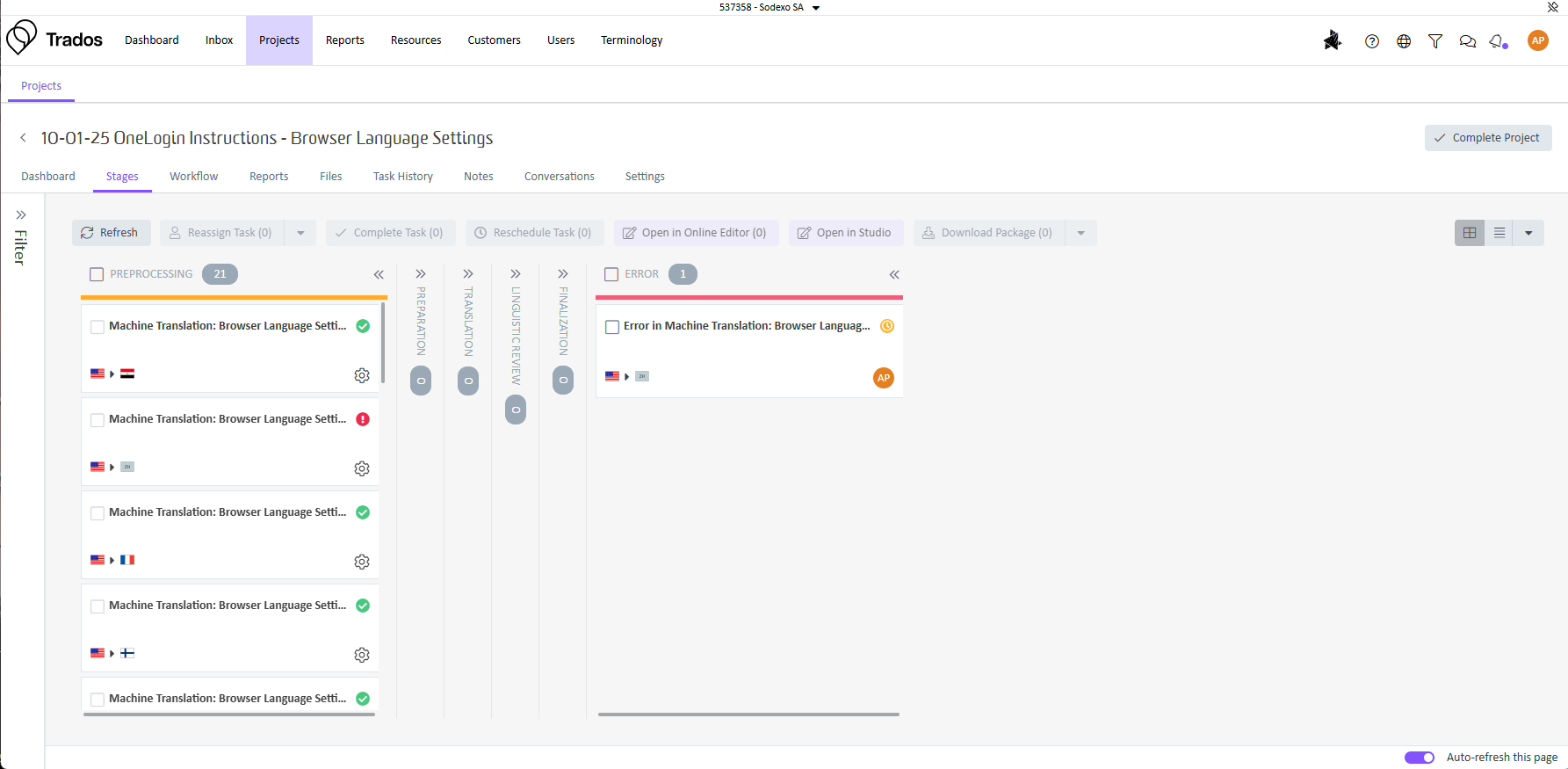Click the Complete Project button
Viewport: 1568px width, 769px height.
pyautogui.click(x=1487, y=138)
